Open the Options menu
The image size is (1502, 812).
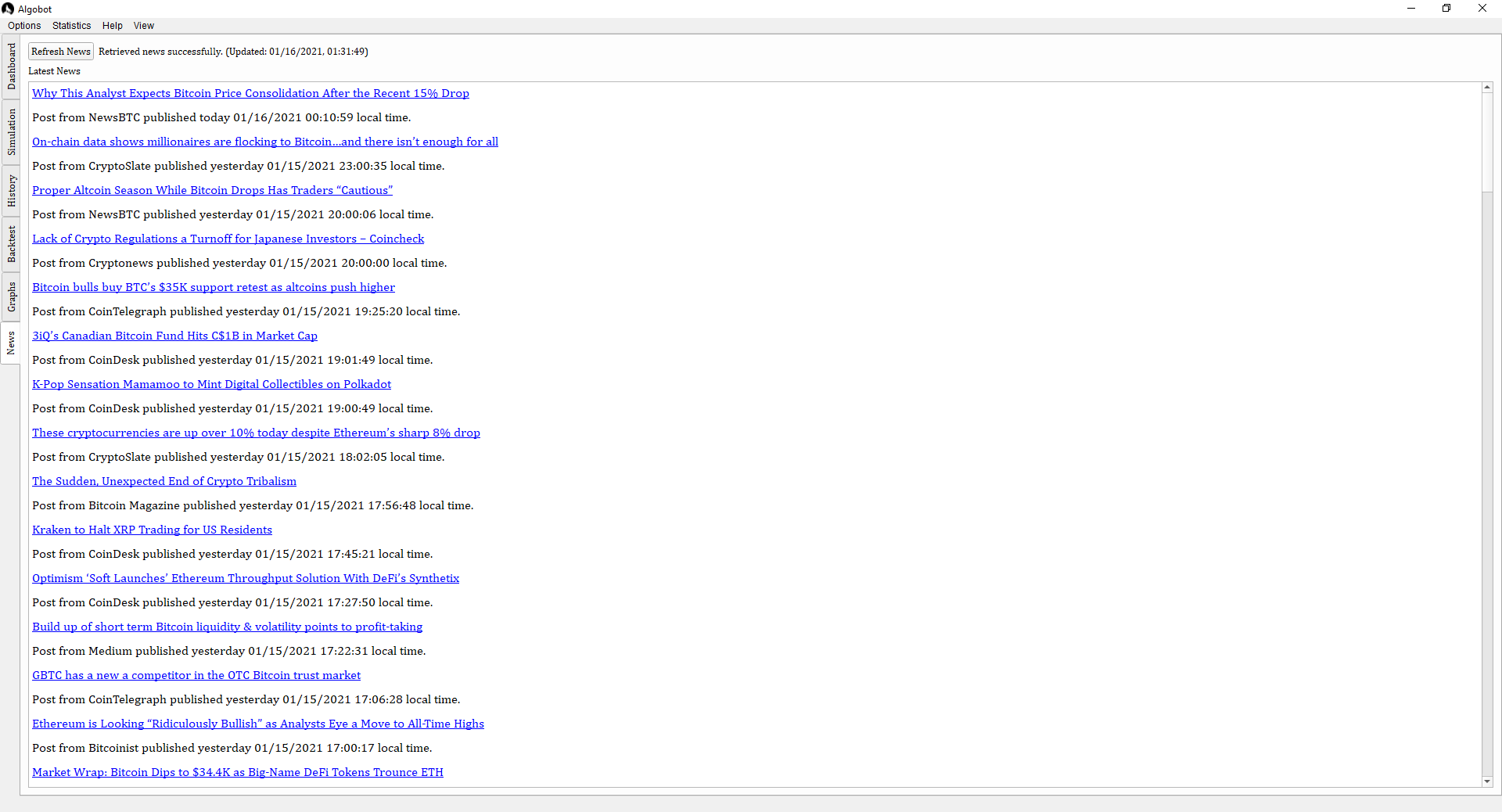click(24, 26)
